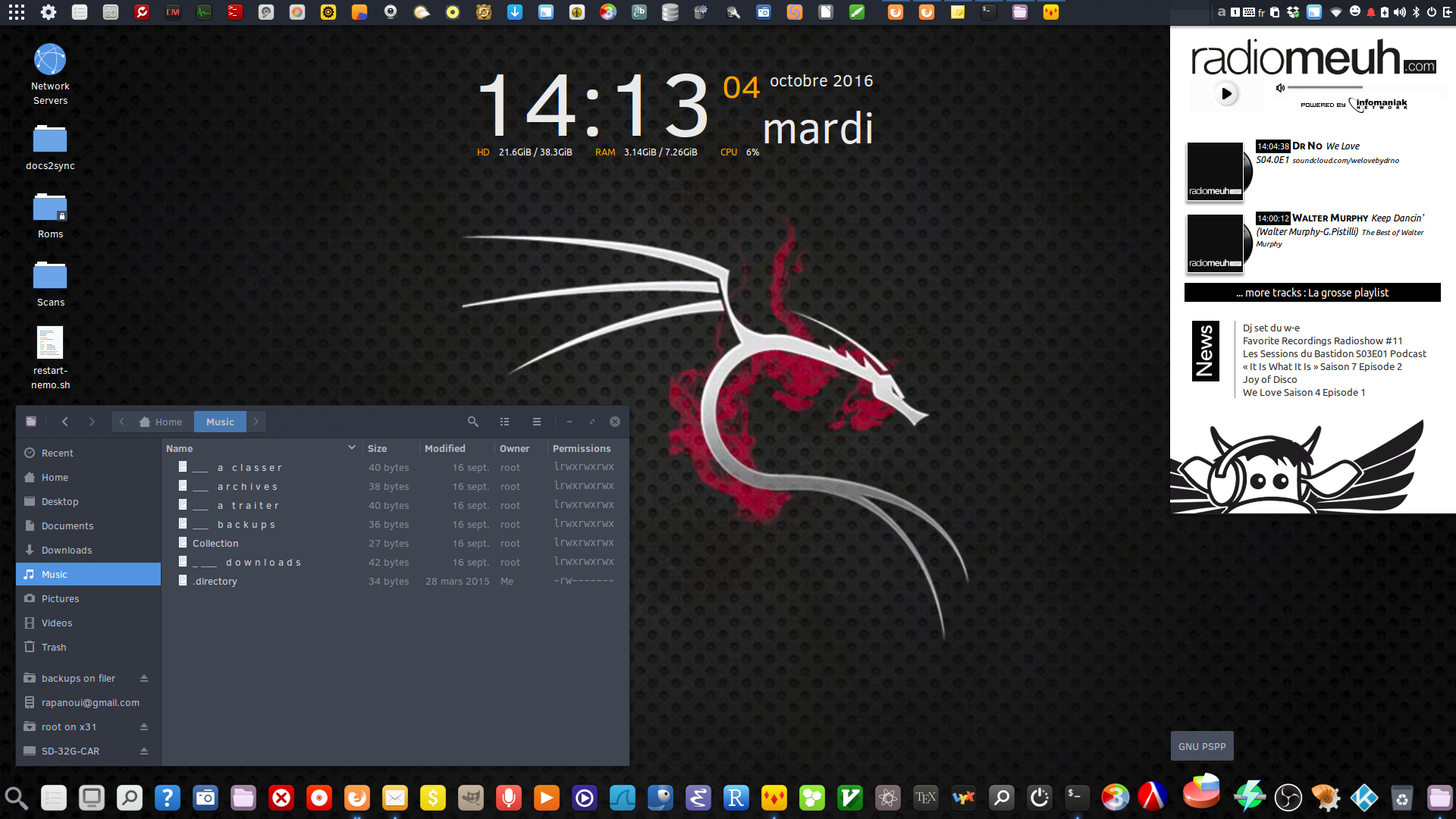Play the radiomeuh stream

coord(1226,93)
